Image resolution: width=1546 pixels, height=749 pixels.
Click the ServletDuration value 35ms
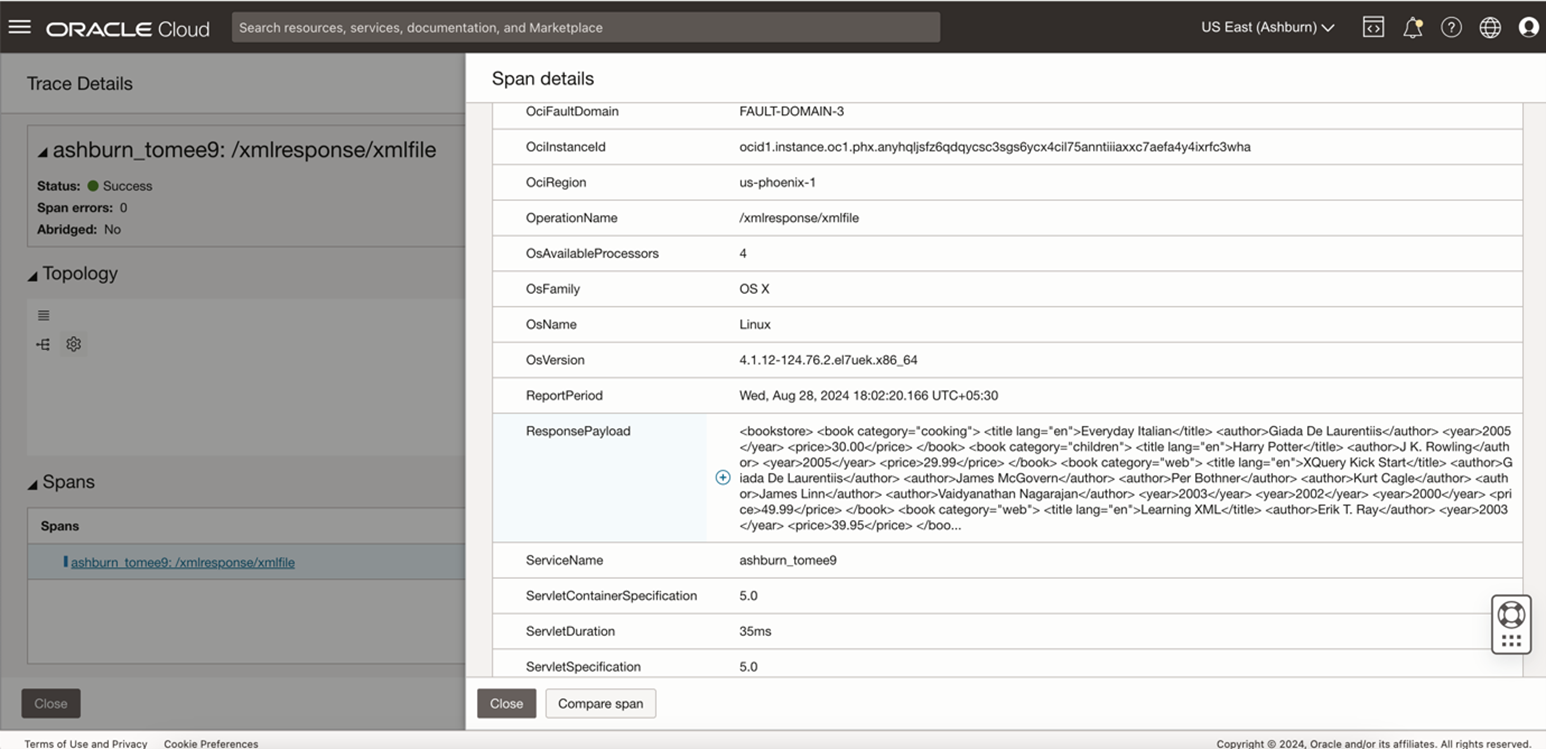click(x=755, y=631)
